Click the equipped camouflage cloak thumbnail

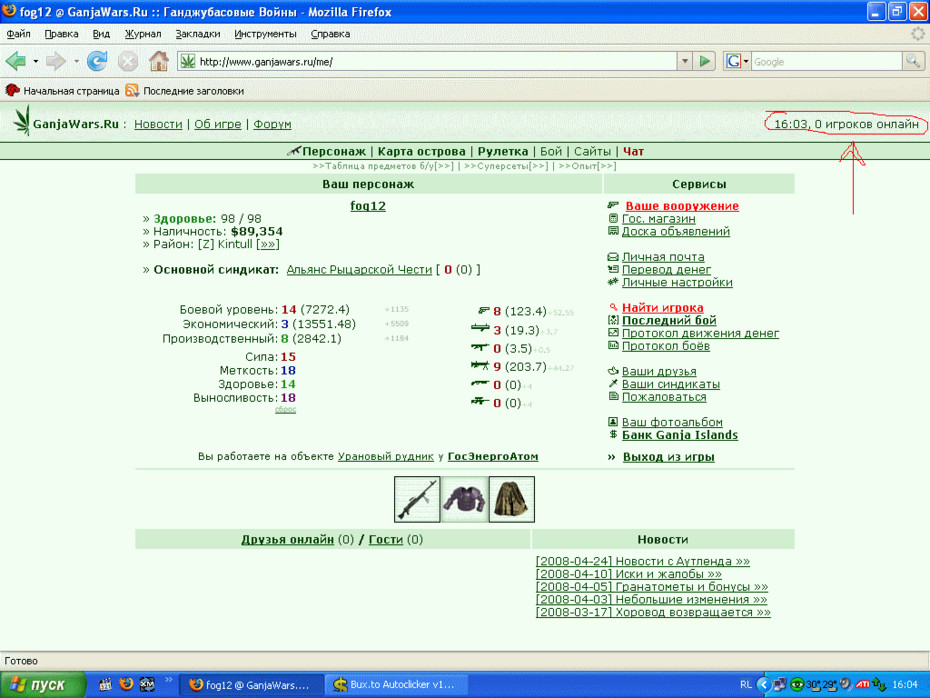click(512, 499)
